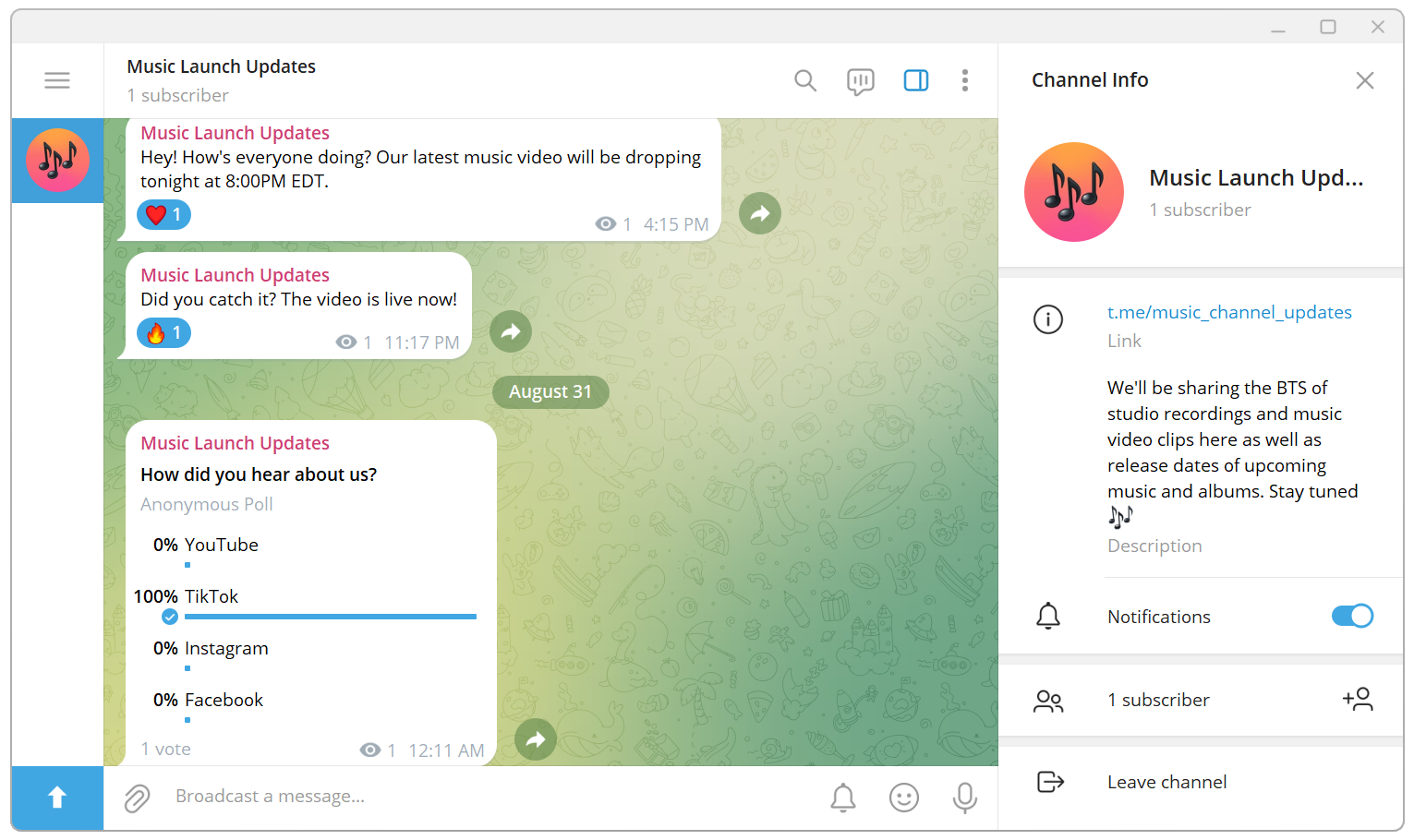Toggle the heart reaction on first message
Screen dimensions: 1414x840
click(x=164, y=214)
